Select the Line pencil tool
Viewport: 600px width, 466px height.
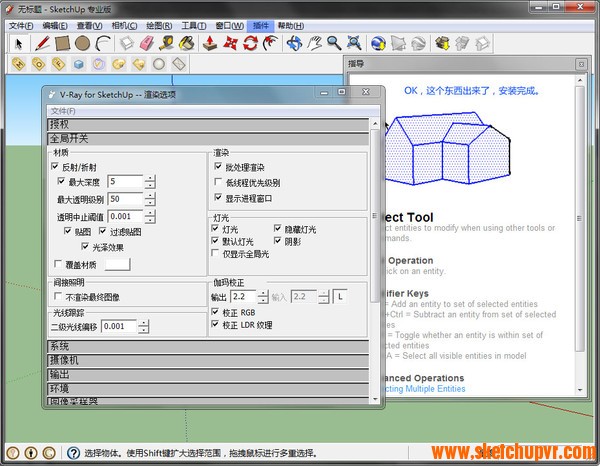coord(41,43)
